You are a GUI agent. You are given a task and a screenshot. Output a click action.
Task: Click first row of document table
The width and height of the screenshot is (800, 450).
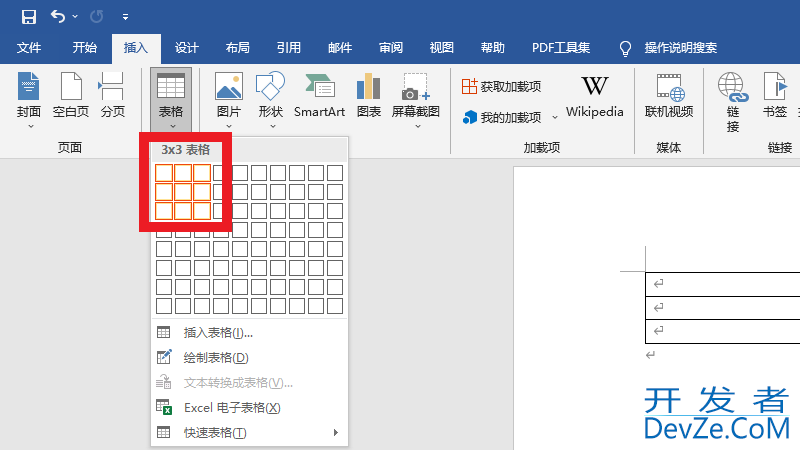722,284
